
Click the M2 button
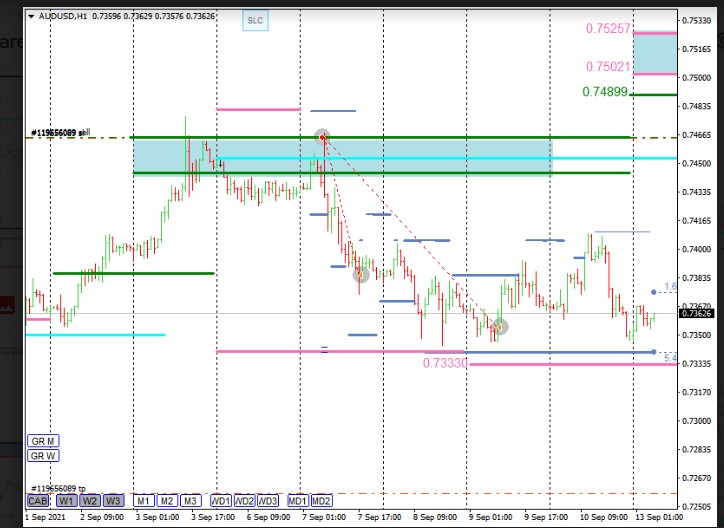pyautogui.click(x=167, y=500)
